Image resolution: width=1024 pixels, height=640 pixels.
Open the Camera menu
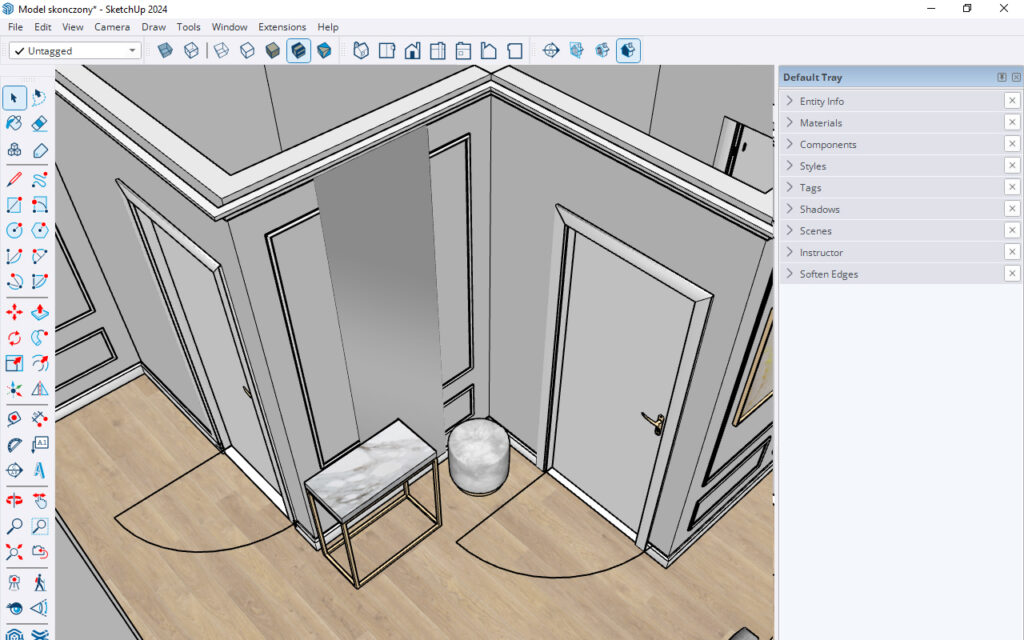point(112,27)
